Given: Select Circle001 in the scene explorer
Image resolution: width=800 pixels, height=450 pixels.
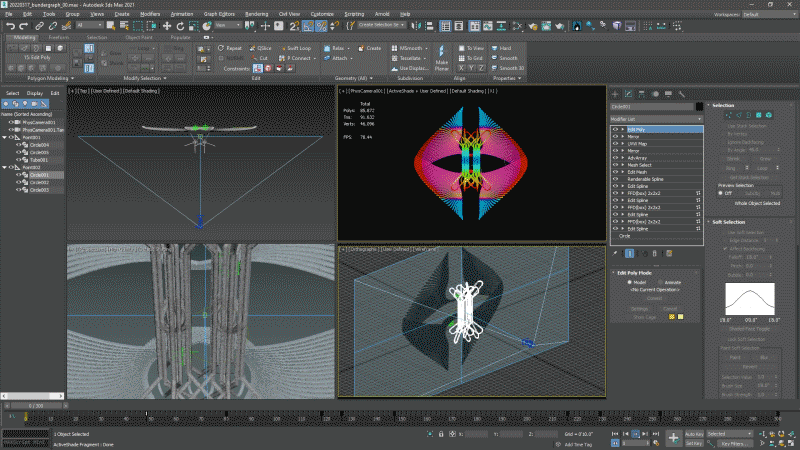Looking at the screenshot, I should click(x=39, y=175).
